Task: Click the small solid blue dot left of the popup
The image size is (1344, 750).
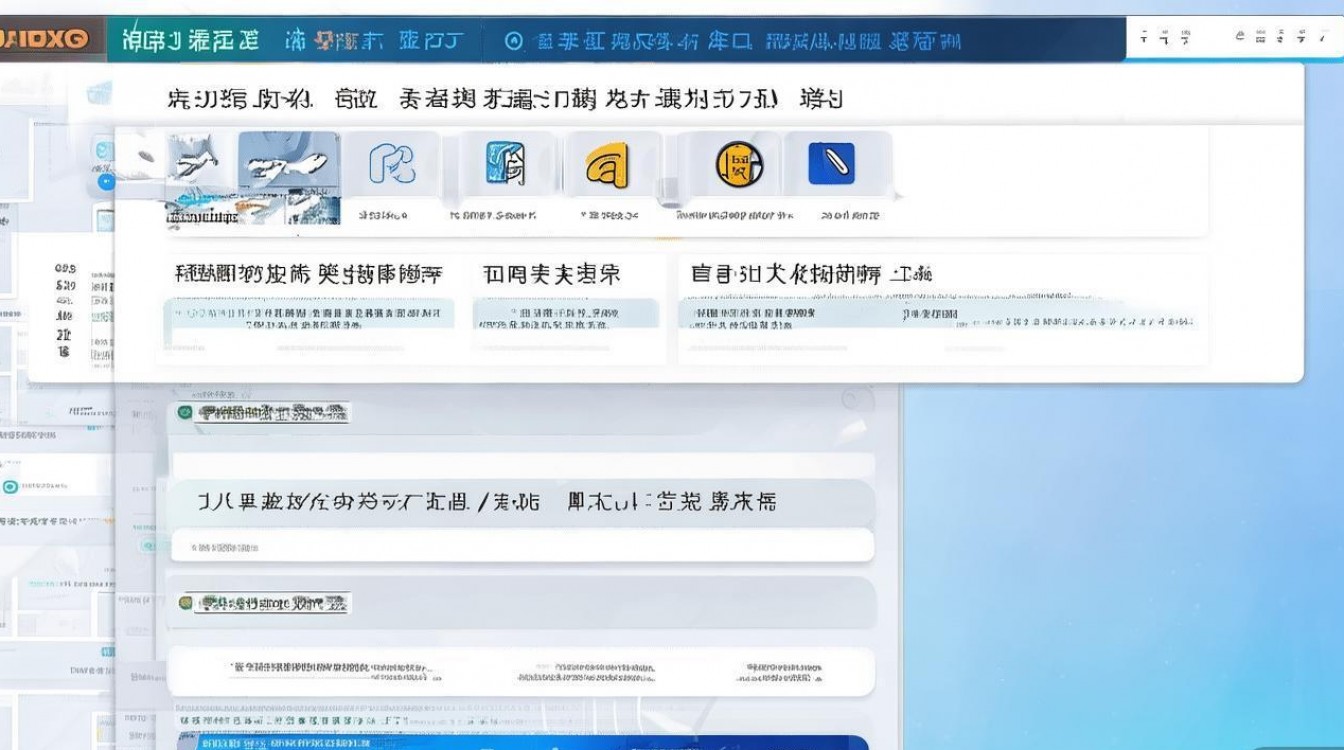Action: point(106,182)
